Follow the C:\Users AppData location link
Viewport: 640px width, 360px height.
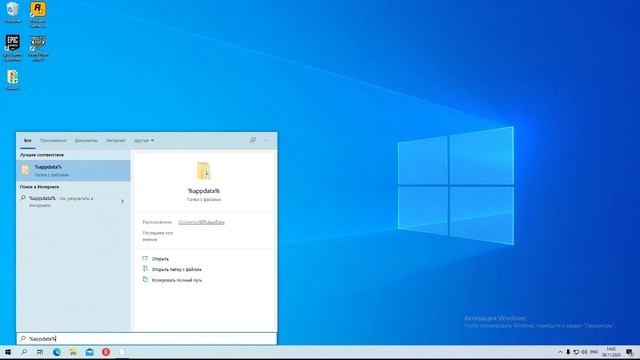(202, 222)
